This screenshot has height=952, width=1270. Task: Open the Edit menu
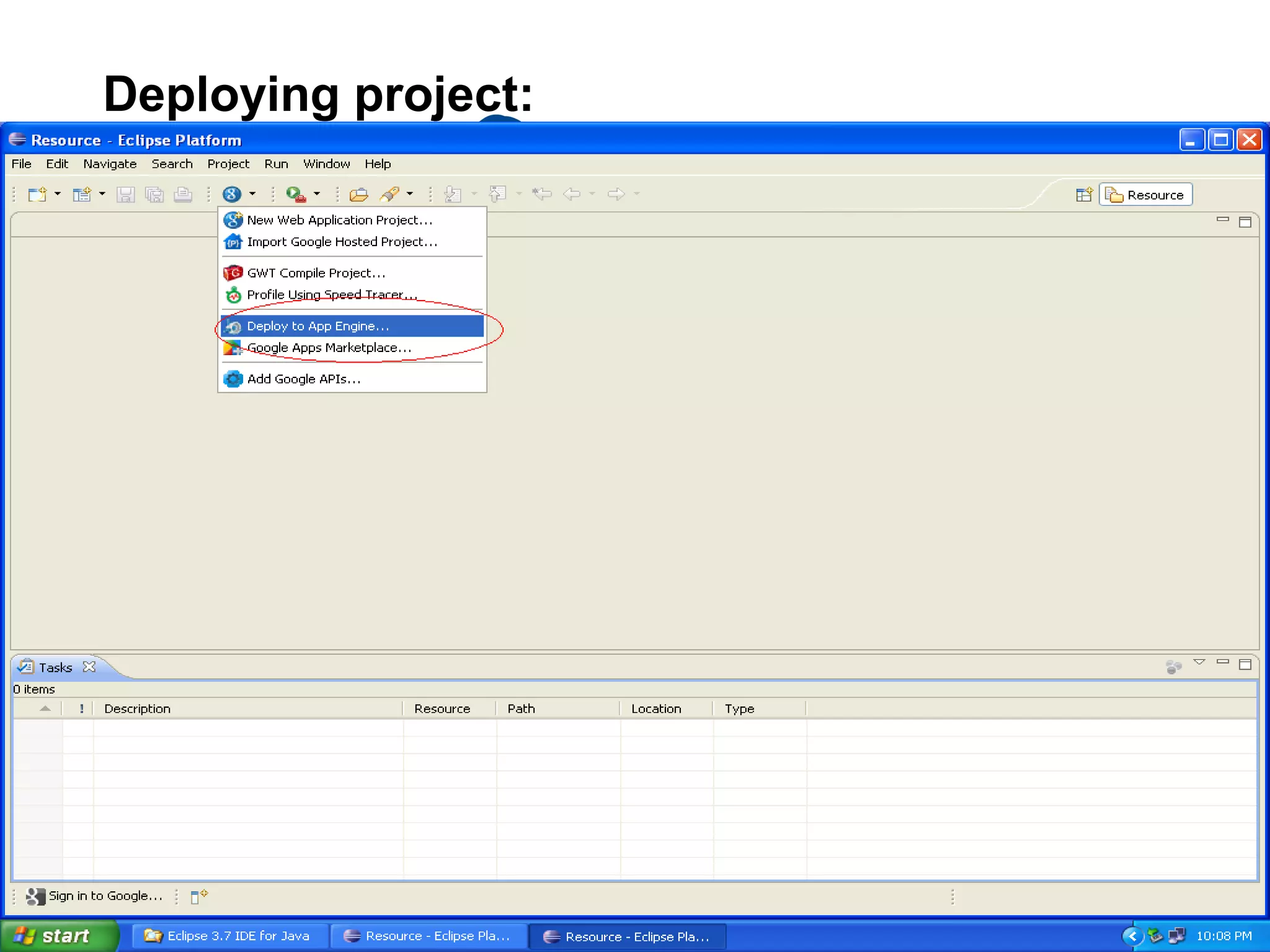pyautogui.click(x=57, y=164)
